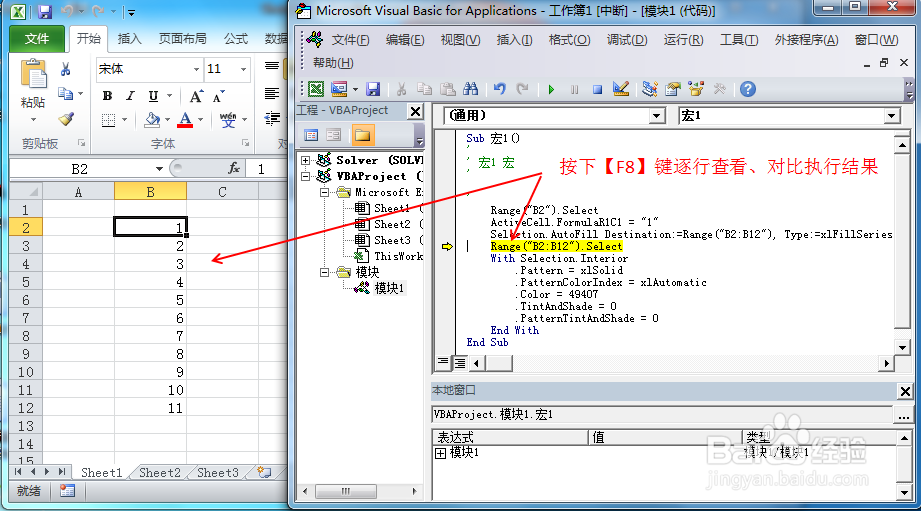The width and height of the screenshot is (921, 511).
Task: Close the 本地窗口 locals panel
Action: tap(905, 391)
